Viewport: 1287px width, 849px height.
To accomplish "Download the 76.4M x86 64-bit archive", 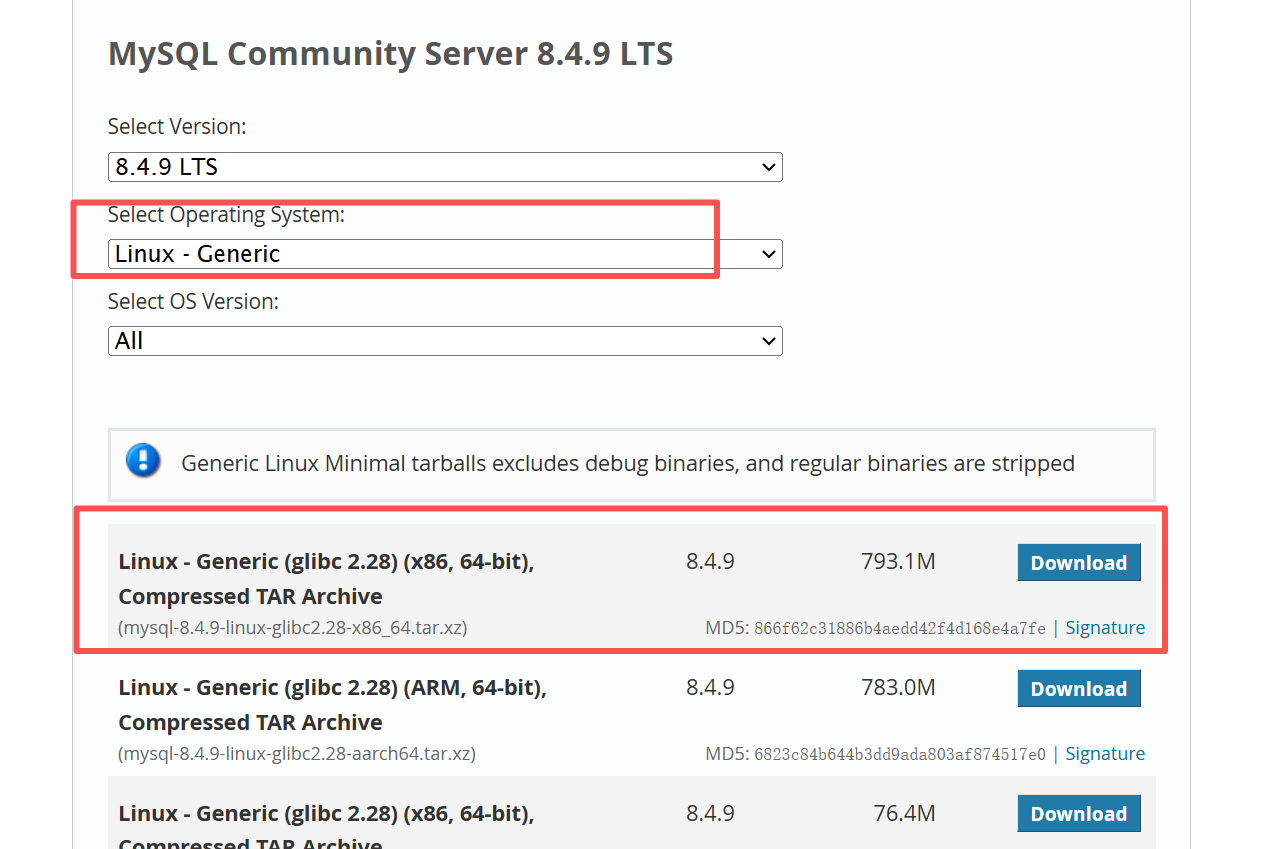I will point(1079,814).
